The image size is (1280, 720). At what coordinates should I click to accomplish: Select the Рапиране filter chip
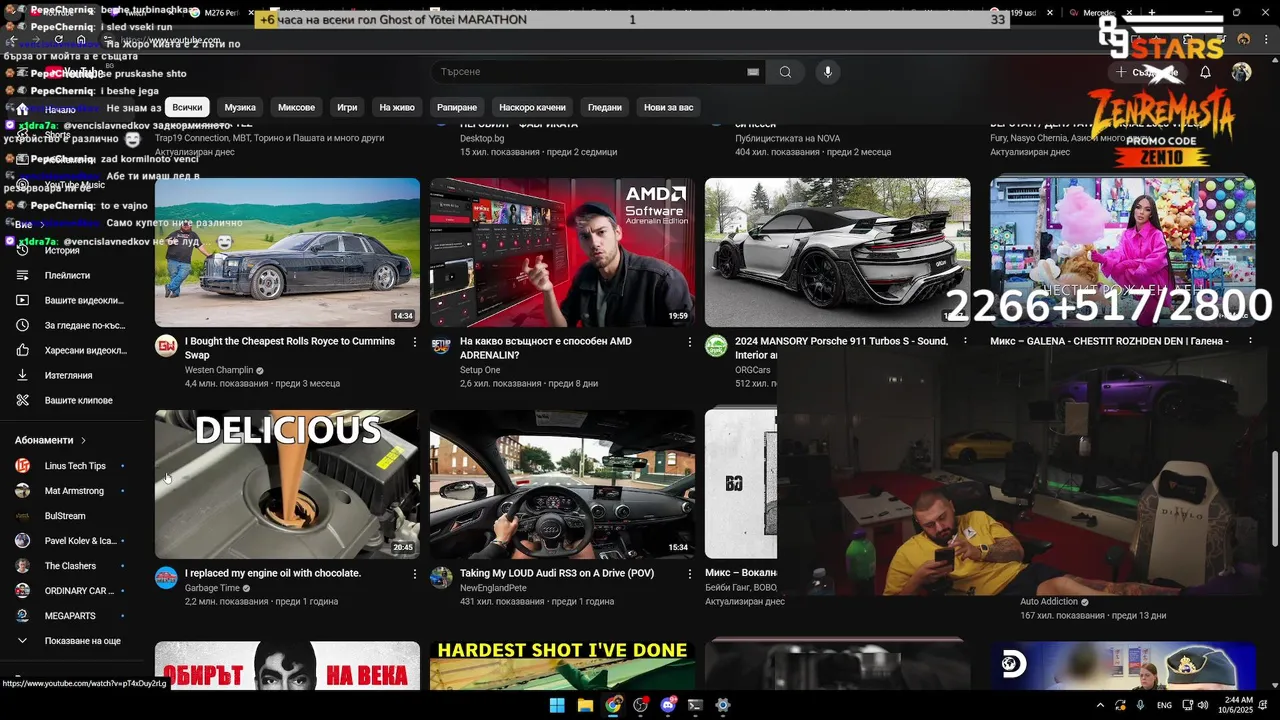coord(457,107)
